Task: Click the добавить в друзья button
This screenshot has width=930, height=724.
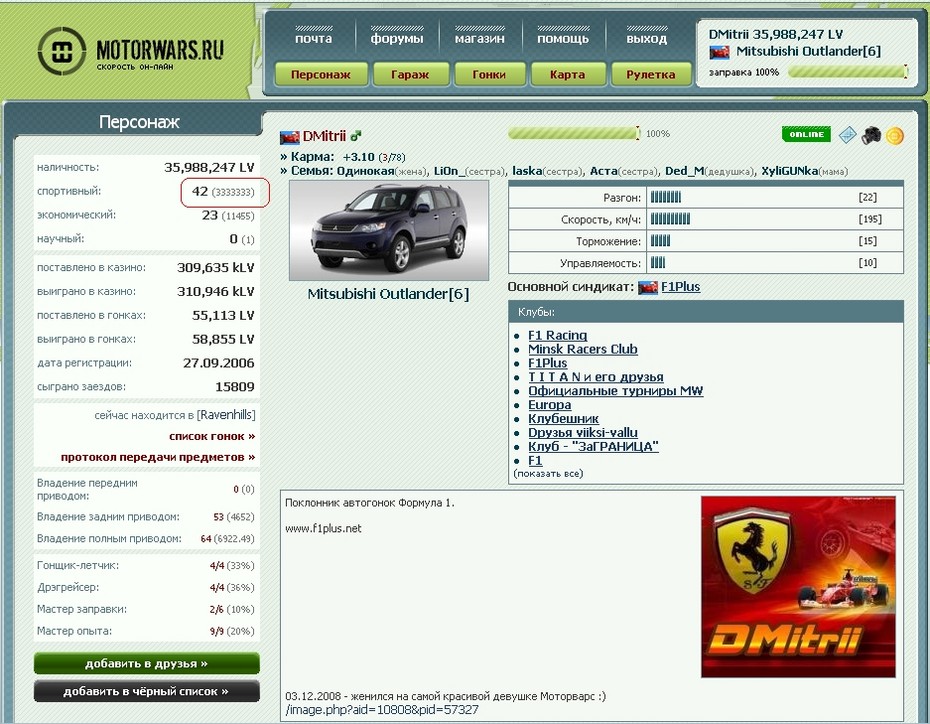Action: (146, 664)
